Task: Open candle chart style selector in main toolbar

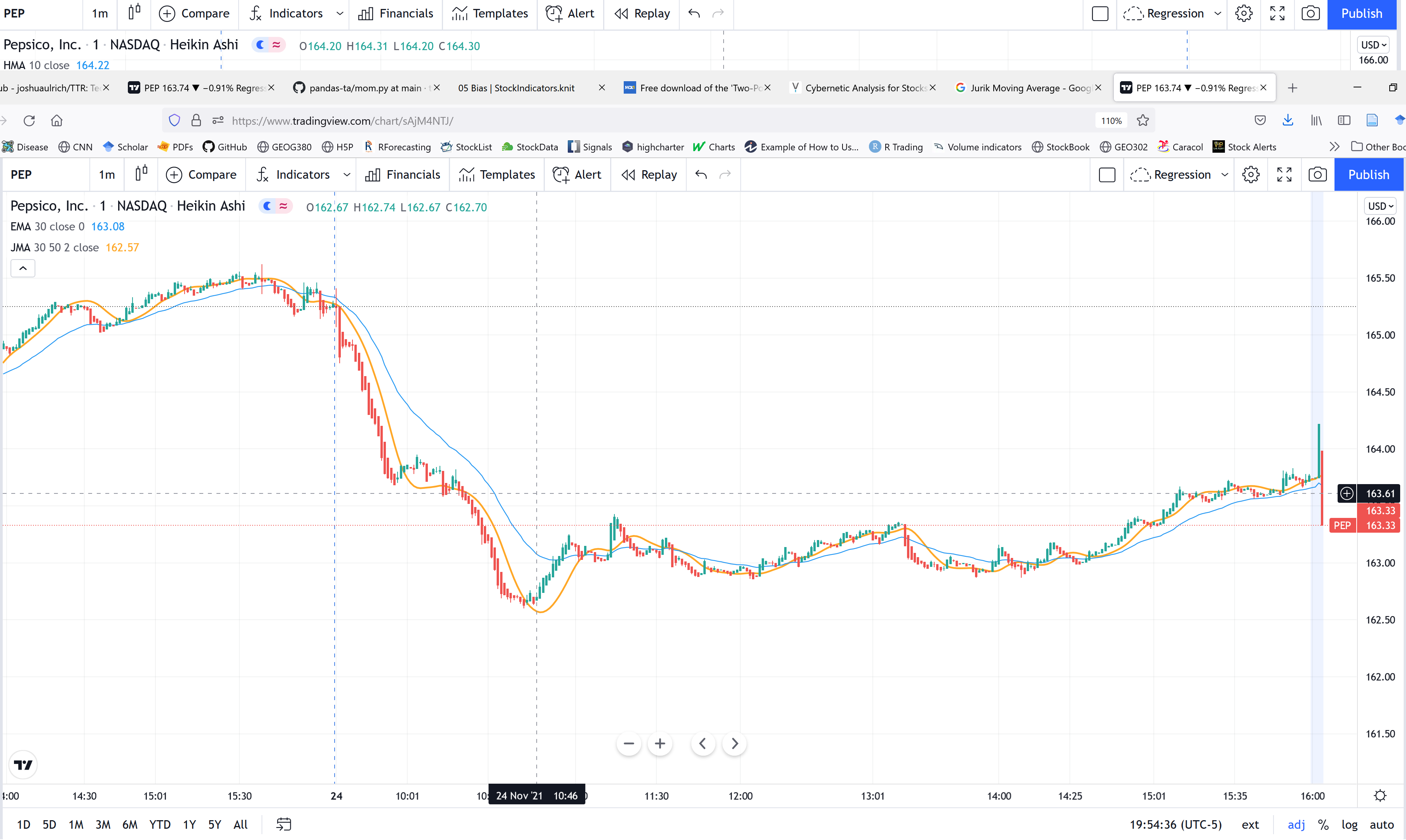Action: (x=141, y=174)
